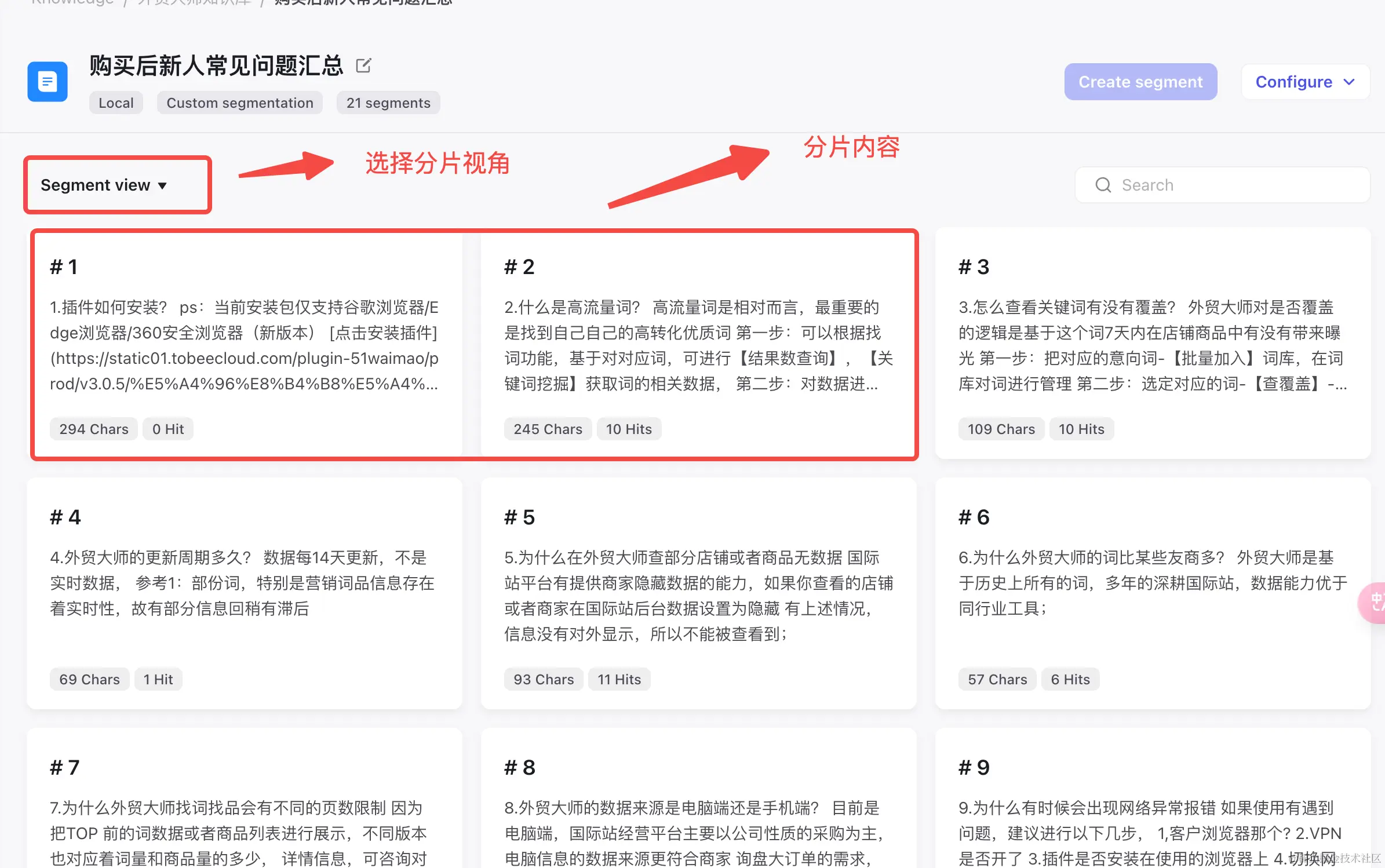Open the 外贸大师知识库 breadcrumb entry
The image size is (1385, 868).
193,3
